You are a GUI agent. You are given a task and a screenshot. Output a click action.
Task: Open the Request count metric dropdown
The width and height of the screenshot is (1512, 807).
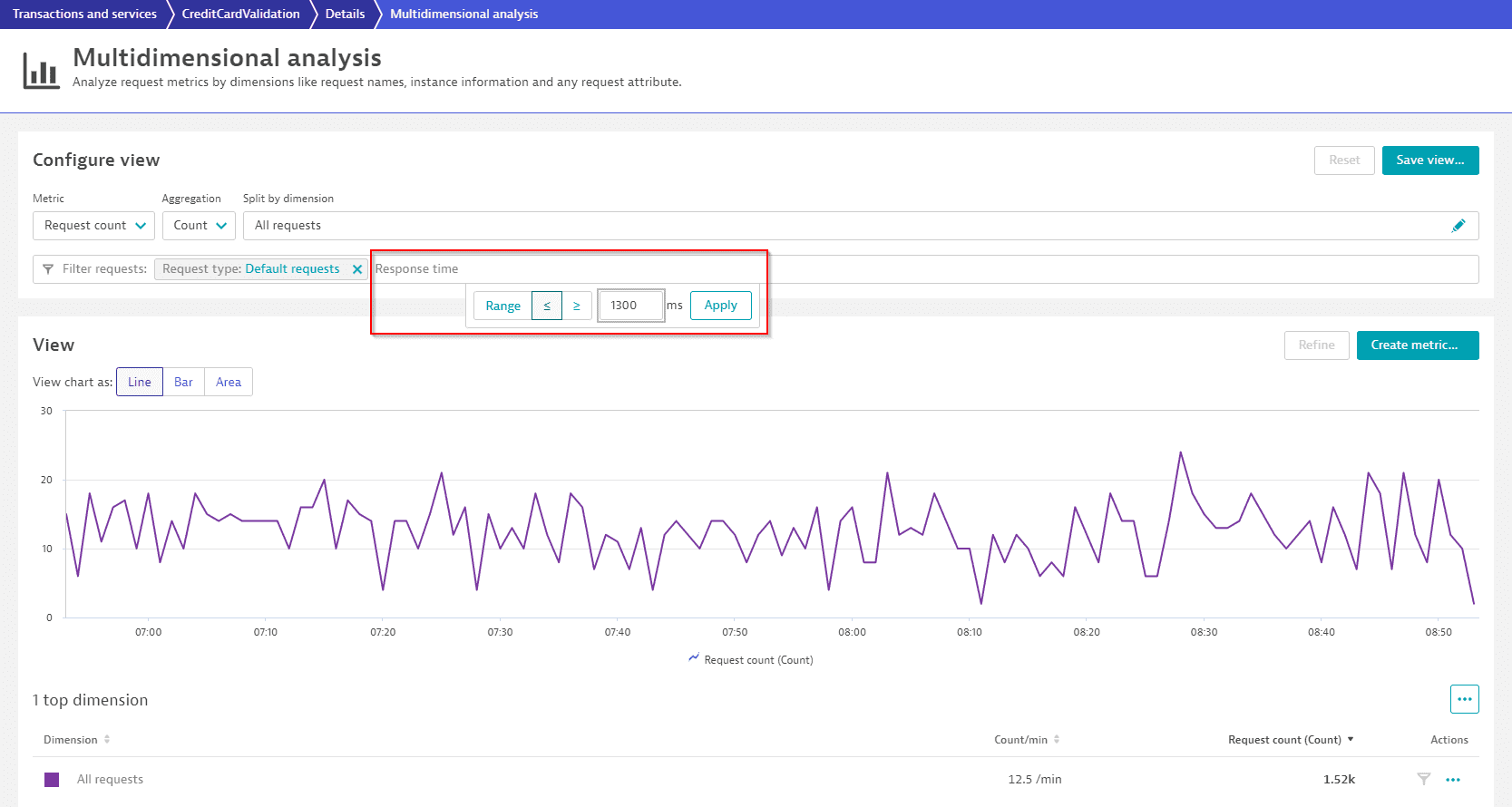93,226
